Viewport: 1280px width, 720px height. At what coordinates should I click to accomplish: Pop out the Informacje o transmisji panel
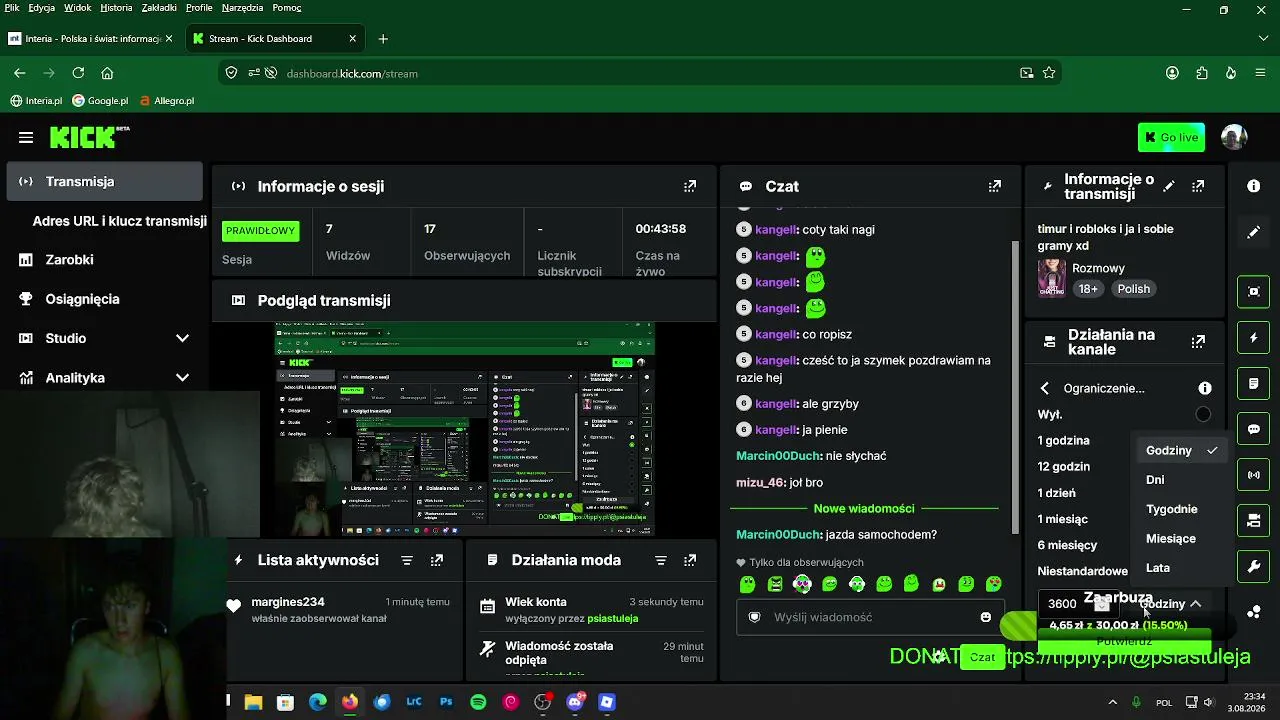click(1198, 186)
